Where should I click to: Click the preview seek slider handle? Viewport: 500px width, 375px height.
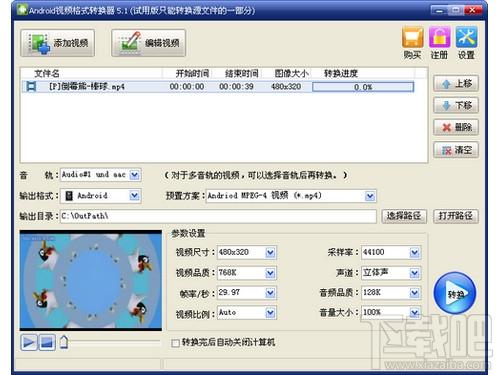[64, 342]
